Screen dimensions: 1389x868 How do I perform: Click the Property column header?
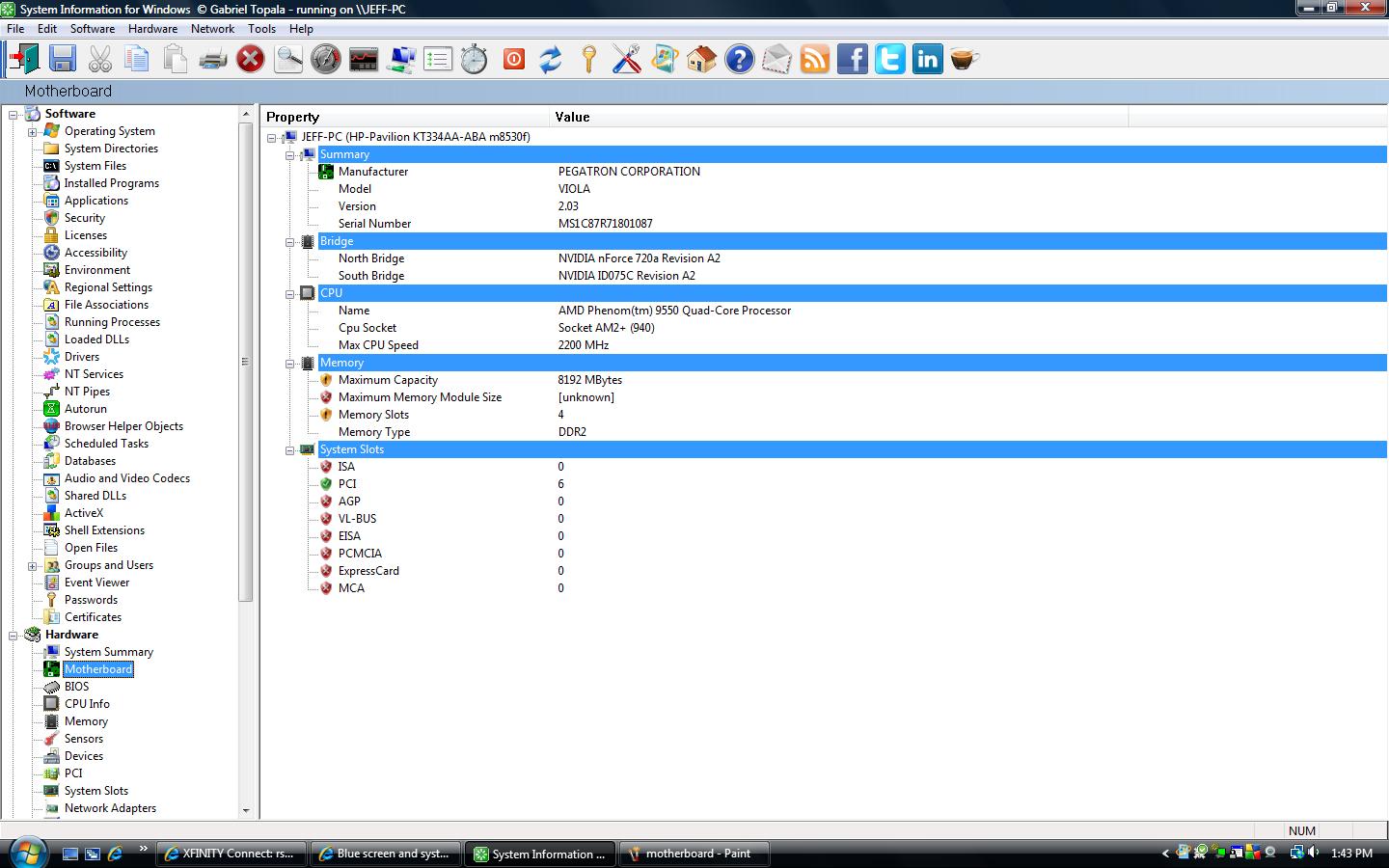[405, 117]
